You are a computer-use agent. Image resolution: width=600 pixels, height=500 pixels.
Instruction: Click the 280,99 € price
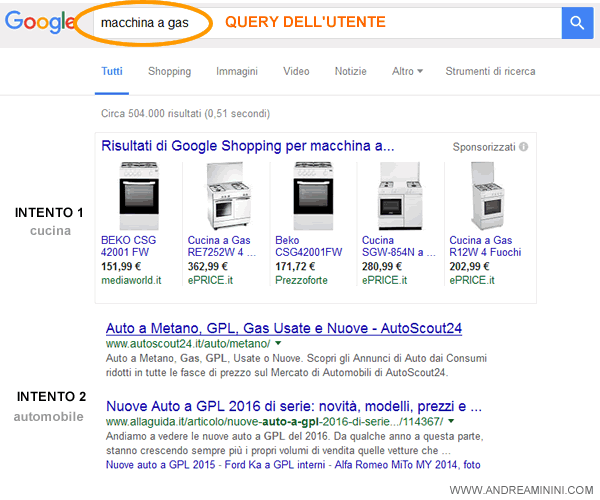[382, 266]
